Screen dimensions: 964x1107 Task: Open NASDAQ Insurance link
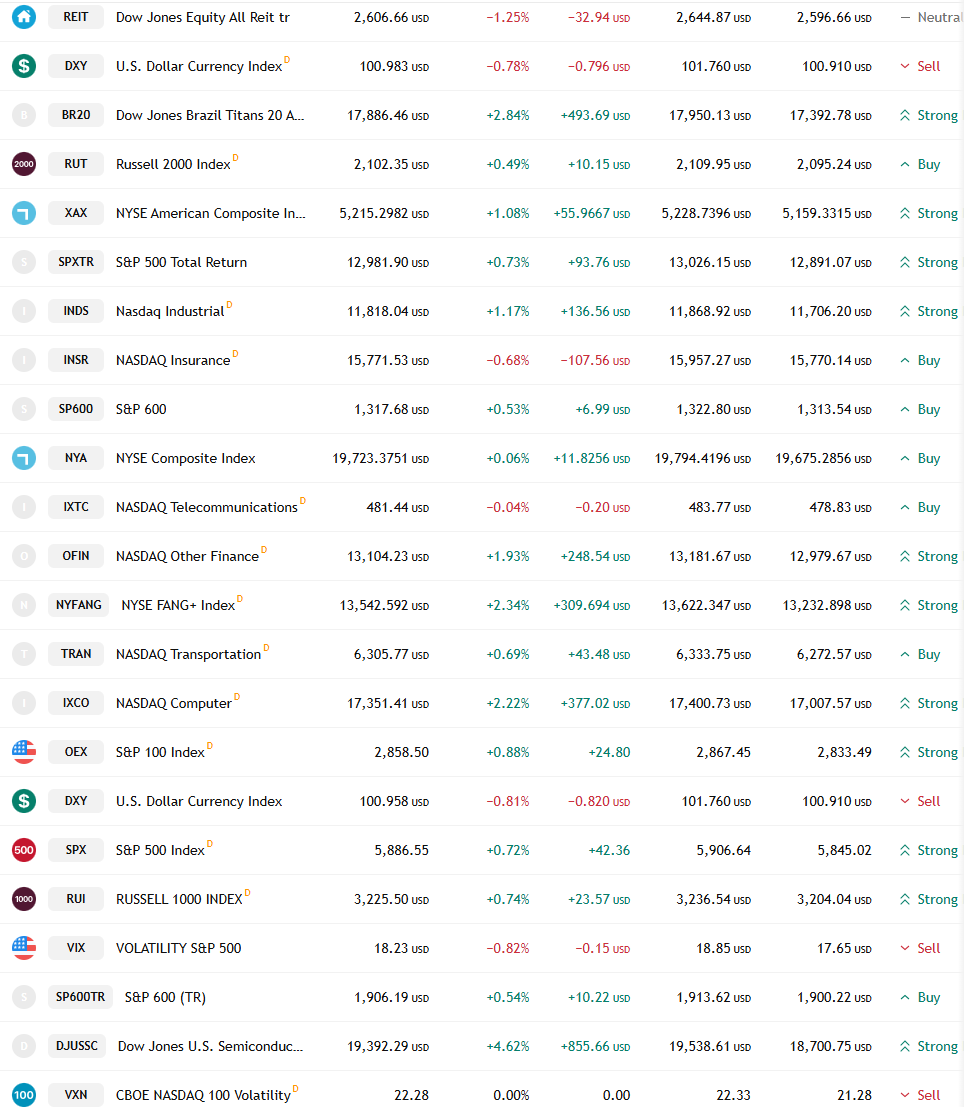(173, 360)
